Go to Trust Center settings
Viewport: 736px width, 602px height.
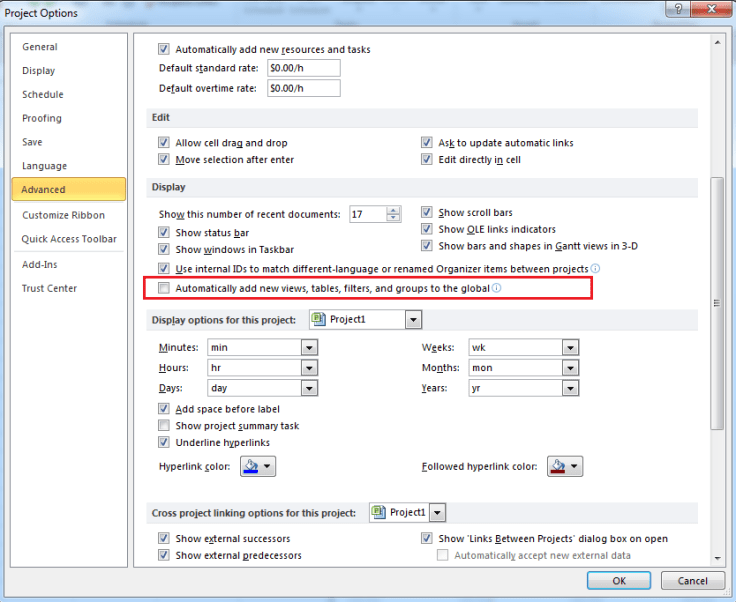[49, 288]
